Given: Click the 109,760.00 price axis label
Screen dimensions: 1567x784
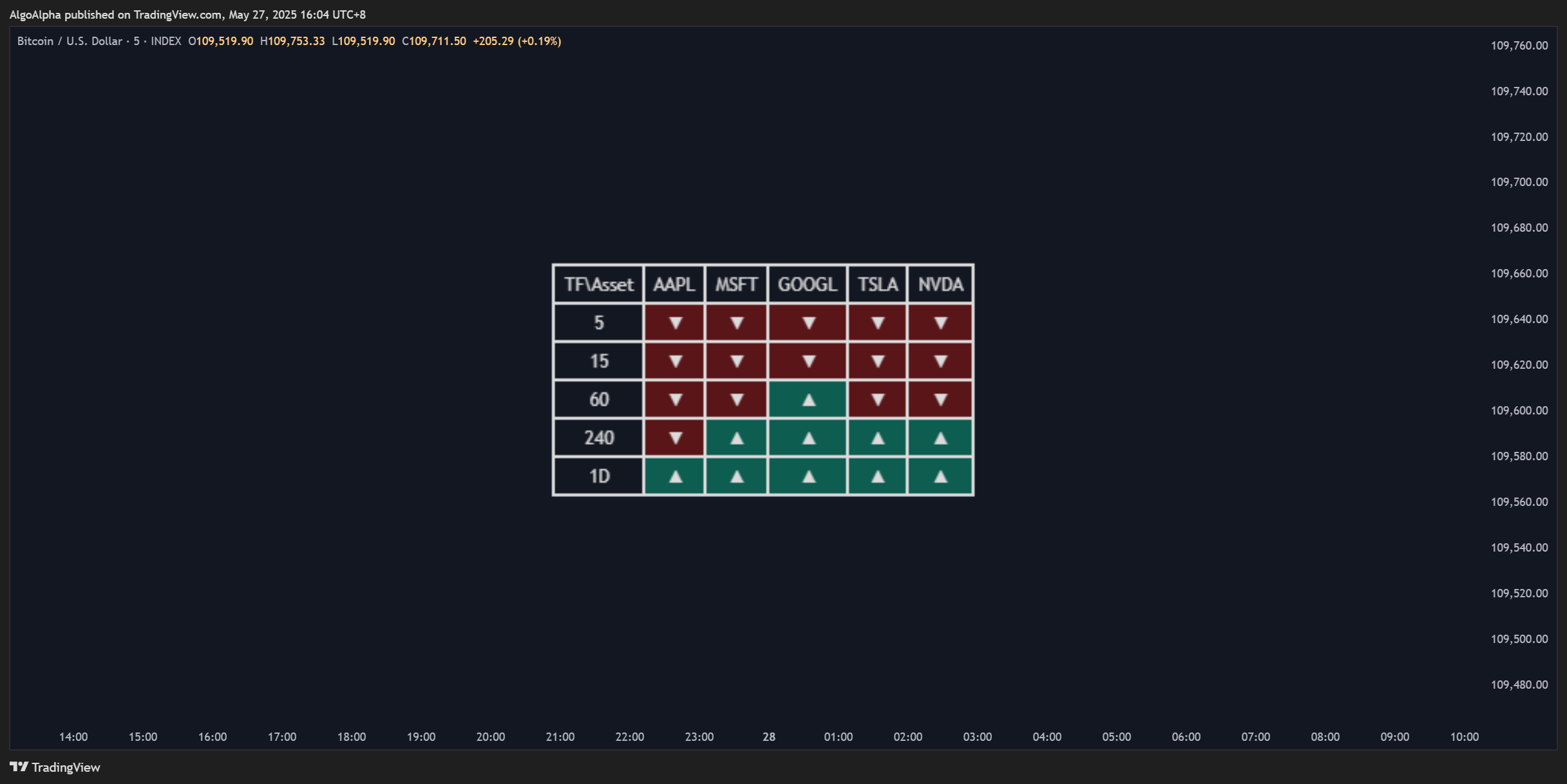Looking at the screenshot, I should (x=1519, y=46).
